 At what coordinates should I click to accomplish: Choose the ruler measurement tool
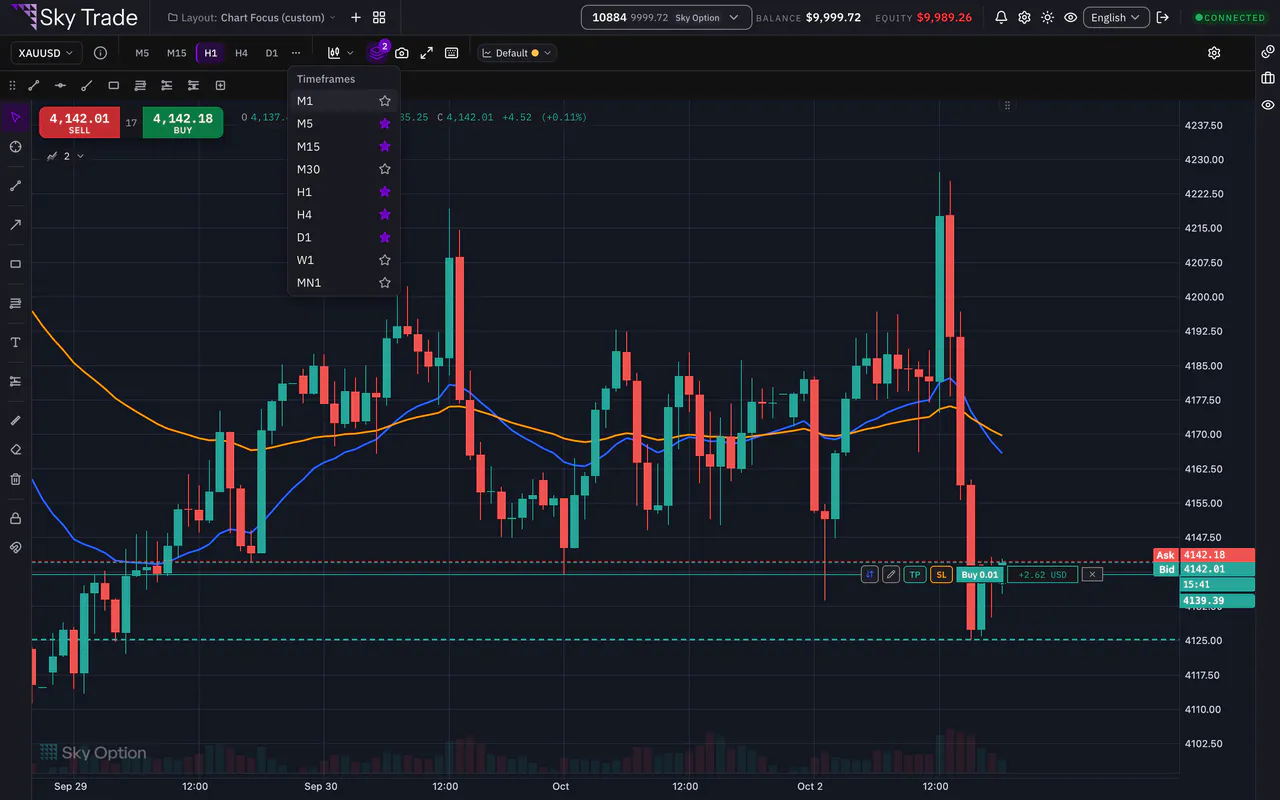pos(15,420)
